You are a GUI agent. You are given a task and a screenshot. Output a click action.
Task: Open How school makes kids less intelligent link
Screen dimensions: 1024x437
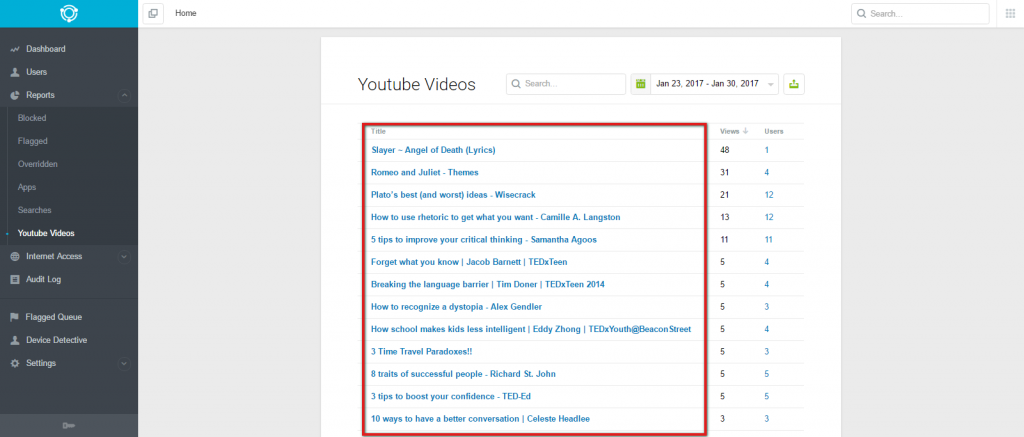pyautogui.click(x=531, y=329)
